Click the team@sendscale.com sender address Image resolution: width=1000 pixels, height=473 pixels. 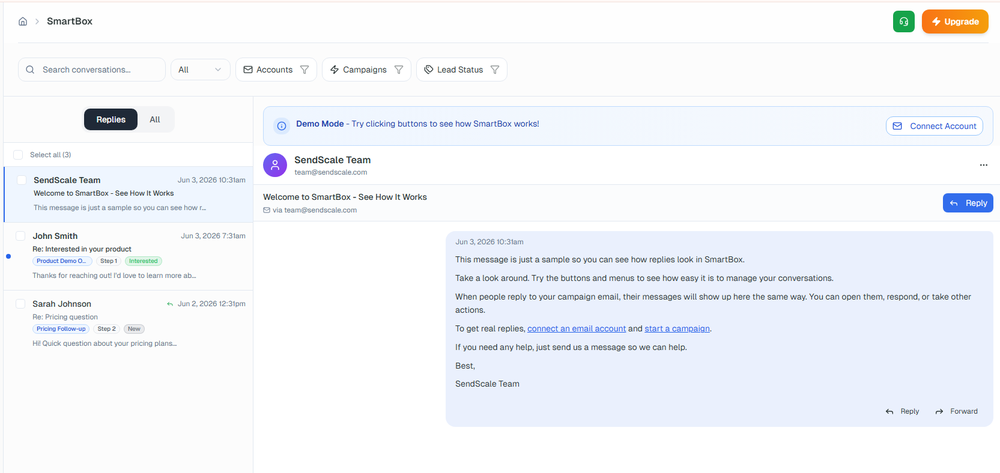[330, 172]
